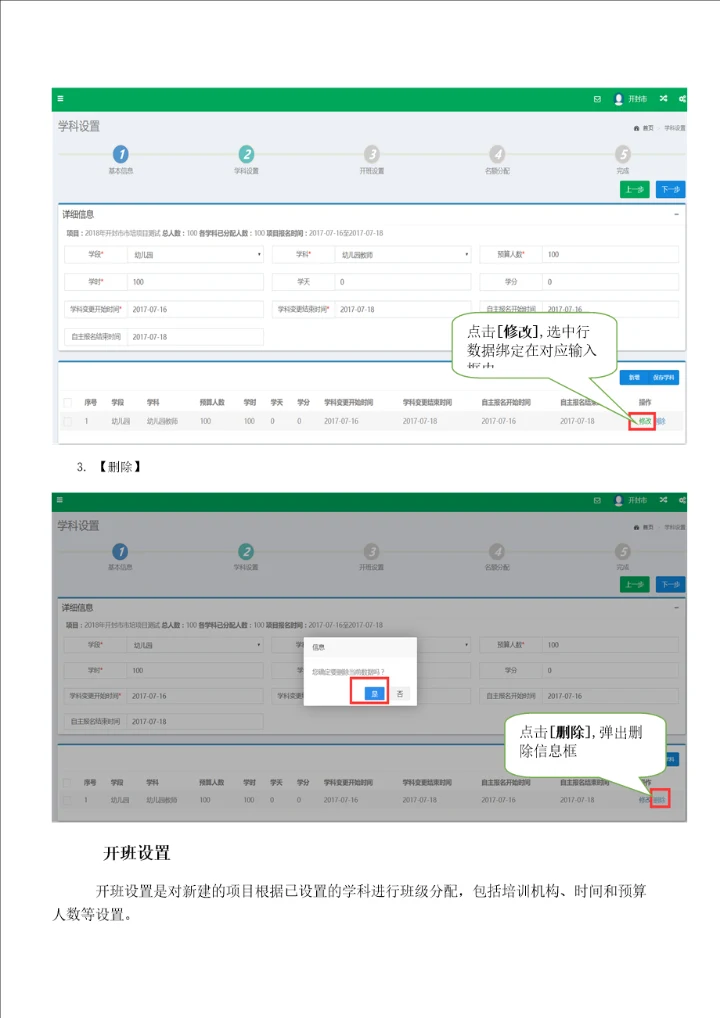
Task: Click the home 首页 breadcrumb icon in the top screenshot
Action: pyautogui.click(x=637, y=128)
